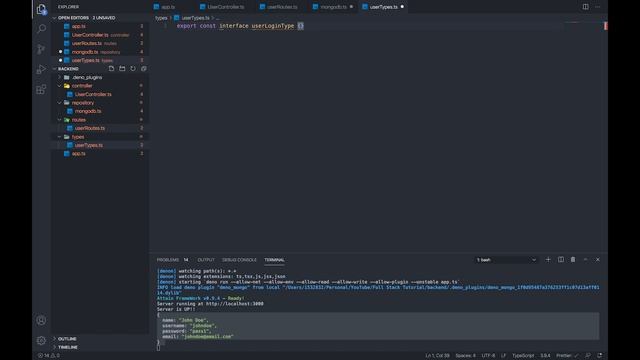Image resolution: width=640 pixels, height=360 pixels.
Task: Click the unsaved dot on the userTypes.ts tab
Action: 402,7
